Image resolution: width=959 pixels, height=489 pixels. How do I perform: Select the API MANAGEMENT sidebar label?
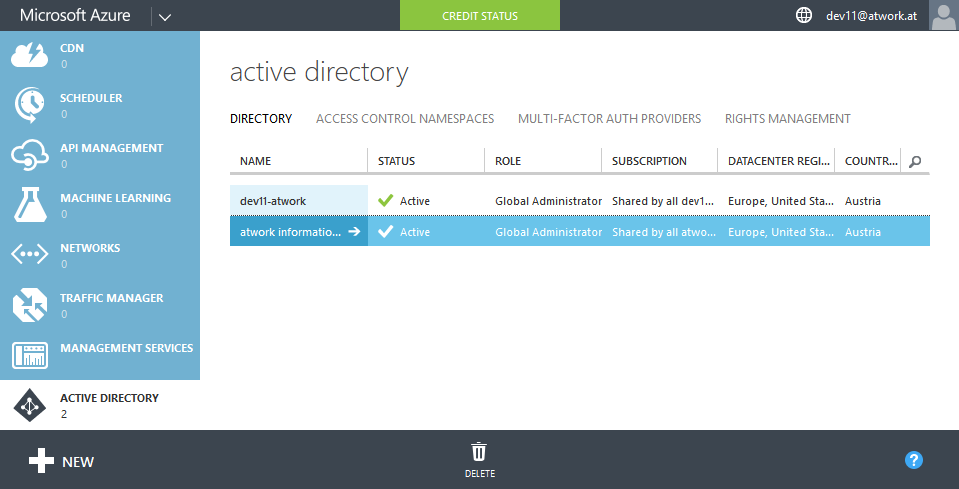click(x=112, y=148)
